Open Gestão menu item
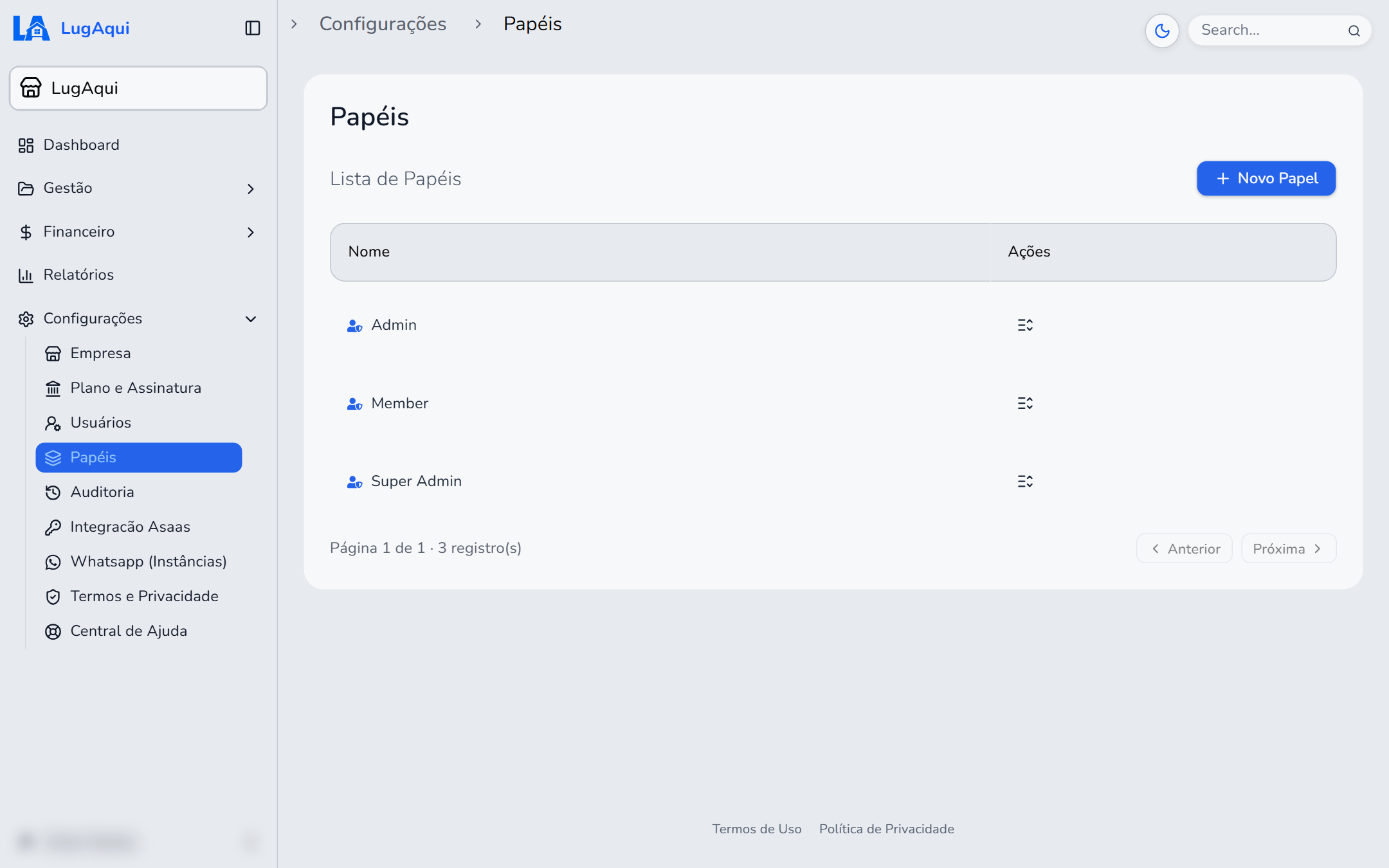The width and height of the screenshot is (1389, 868). (138, 188)
